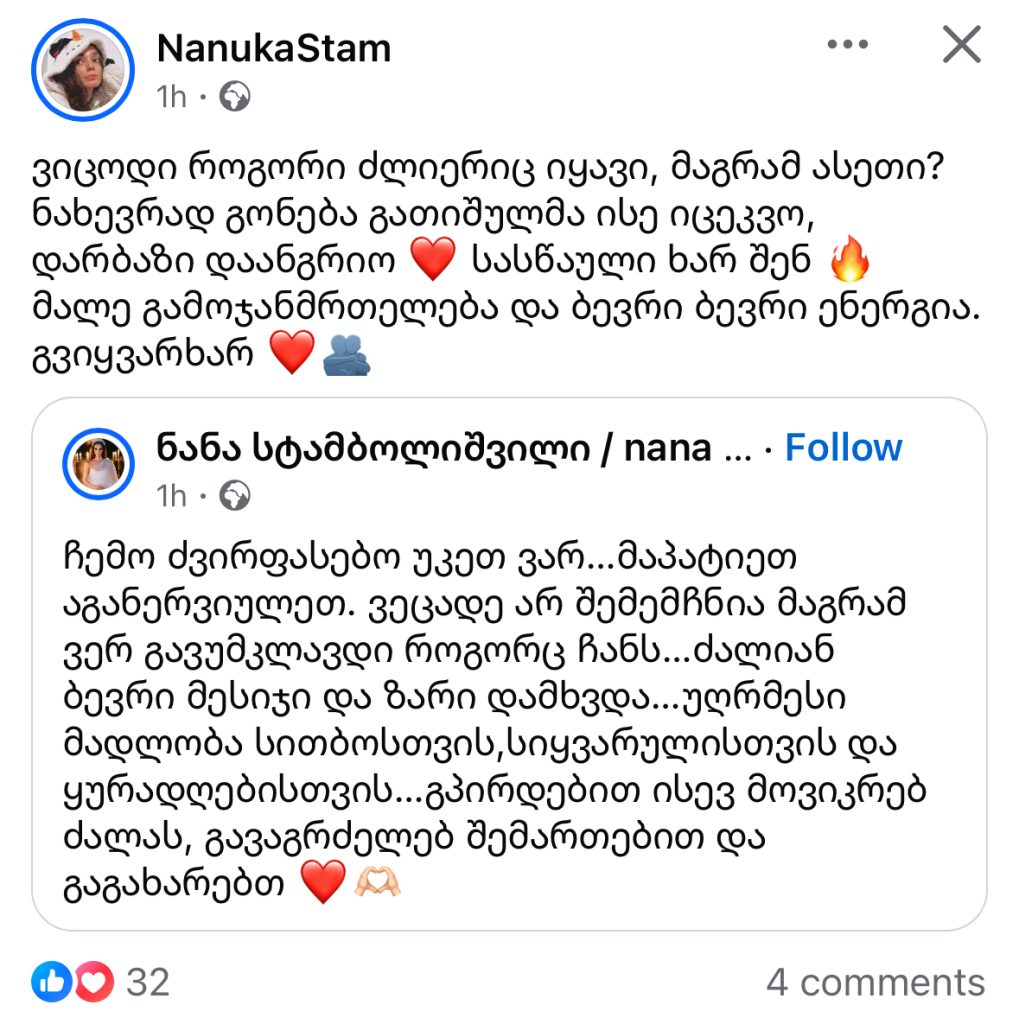Click the public globe icon under NanukaStam
Screen dimensions: 1019x1024
[235, 96]
